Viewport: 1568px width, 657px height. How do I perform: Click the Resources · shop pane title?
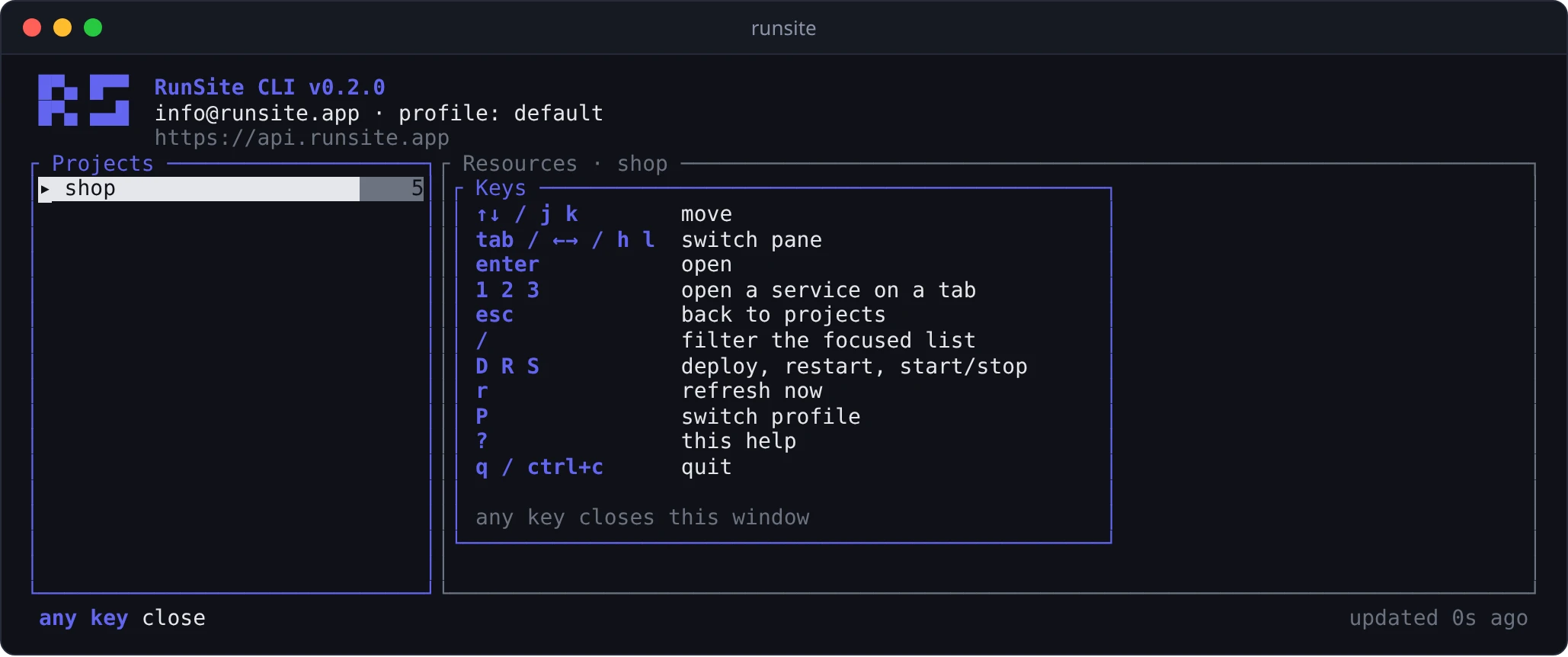pyautogui.click(x=565, y=163)
